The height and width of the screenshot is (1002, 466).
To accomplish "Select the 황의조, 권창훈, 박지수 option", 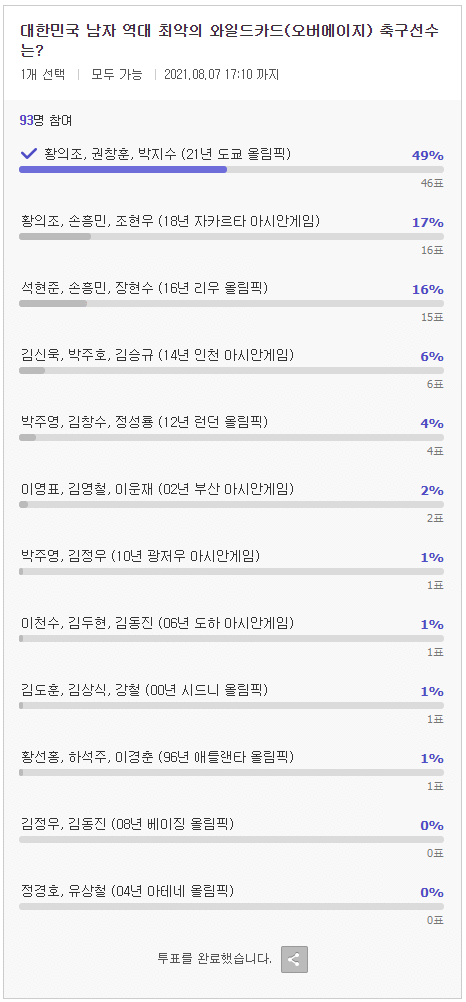I will pyautogui.click(x=231, y=164).
